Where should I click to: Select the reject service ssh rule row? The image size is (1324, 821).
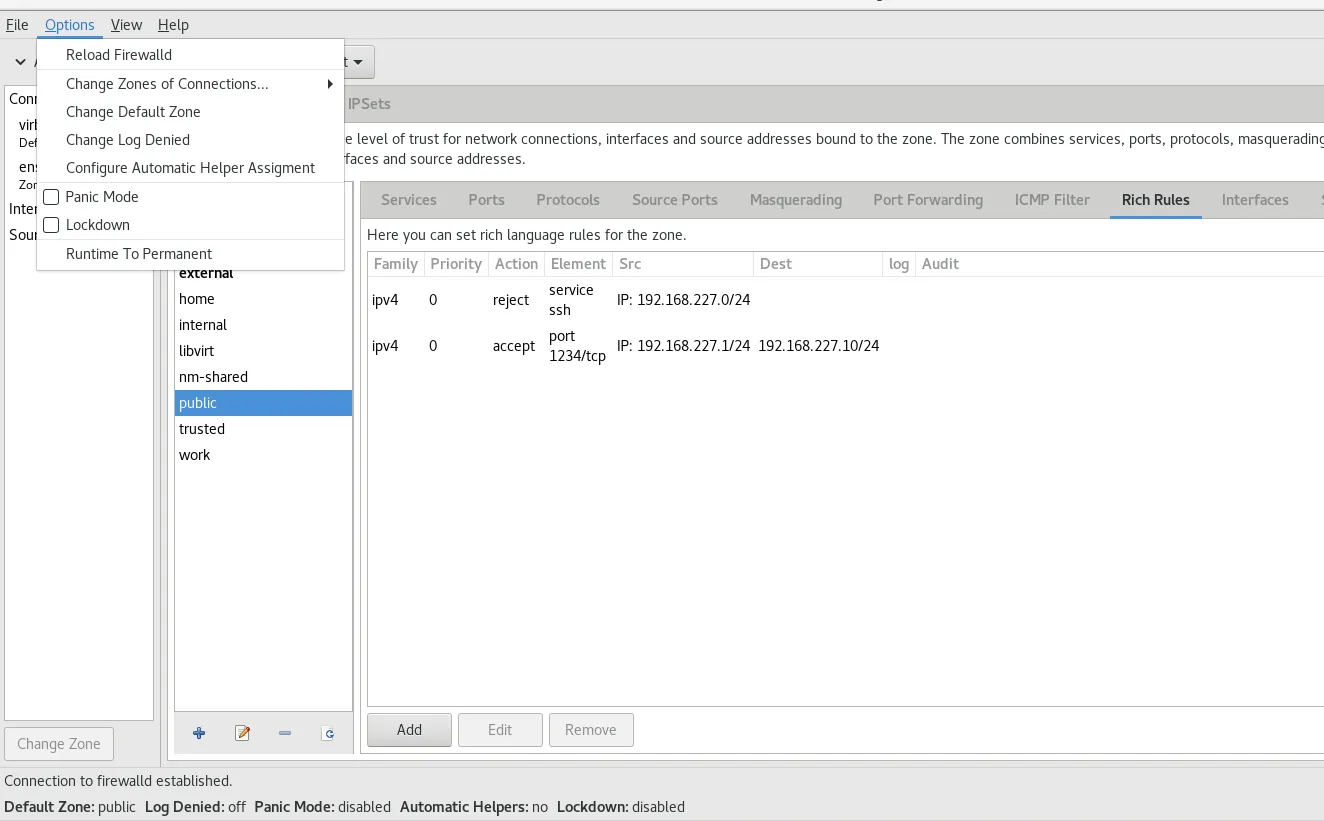click(x=845, y=300)
